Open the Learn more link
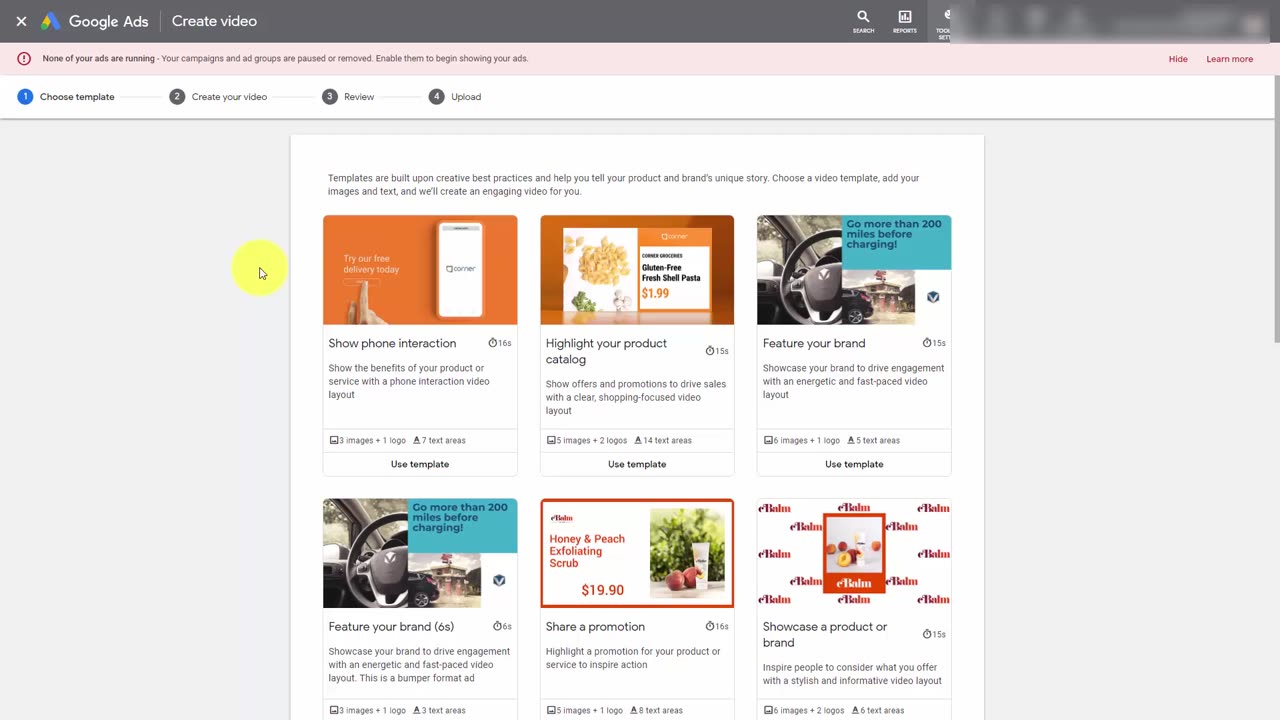Screen dimensions: 1280x720 1229,59
